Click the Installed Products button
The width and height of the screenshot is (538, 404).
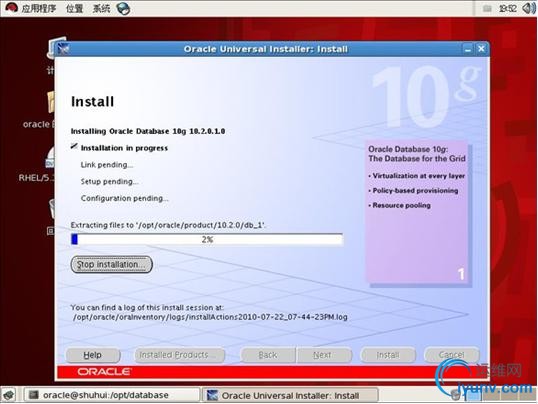178,355
